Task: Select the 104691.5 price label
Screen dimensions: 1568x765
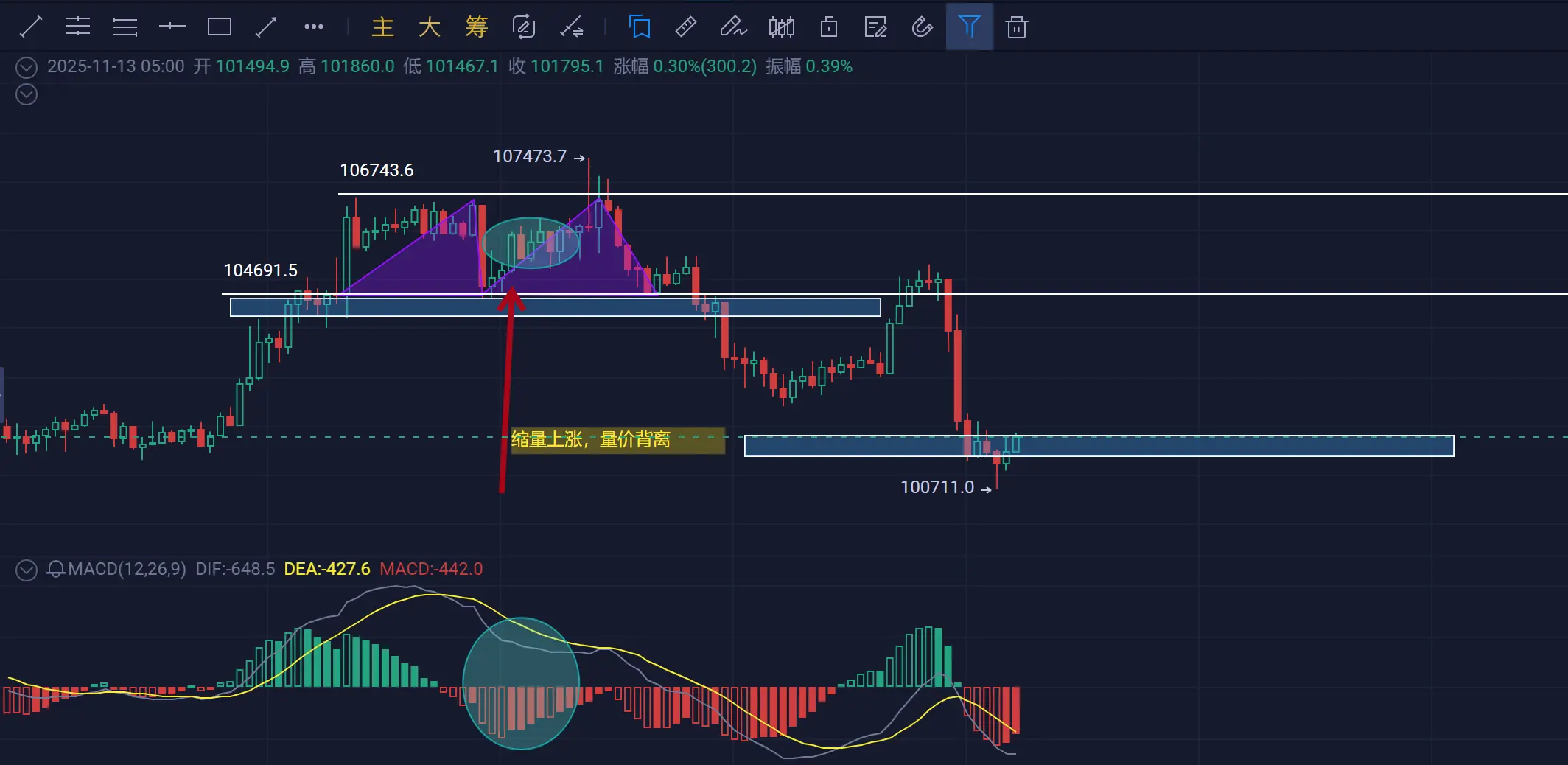Action: pyautogui.click(x=260, y=270)
